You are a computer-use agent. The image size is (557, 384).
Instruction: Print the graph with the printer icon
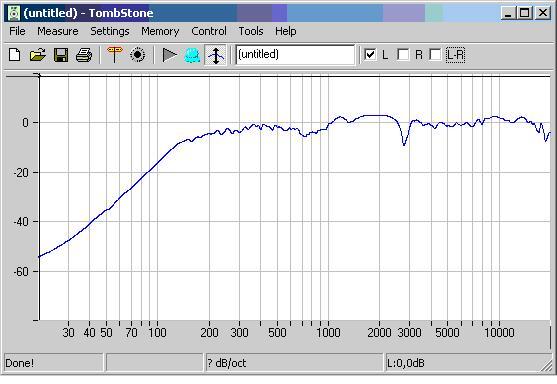84,55
